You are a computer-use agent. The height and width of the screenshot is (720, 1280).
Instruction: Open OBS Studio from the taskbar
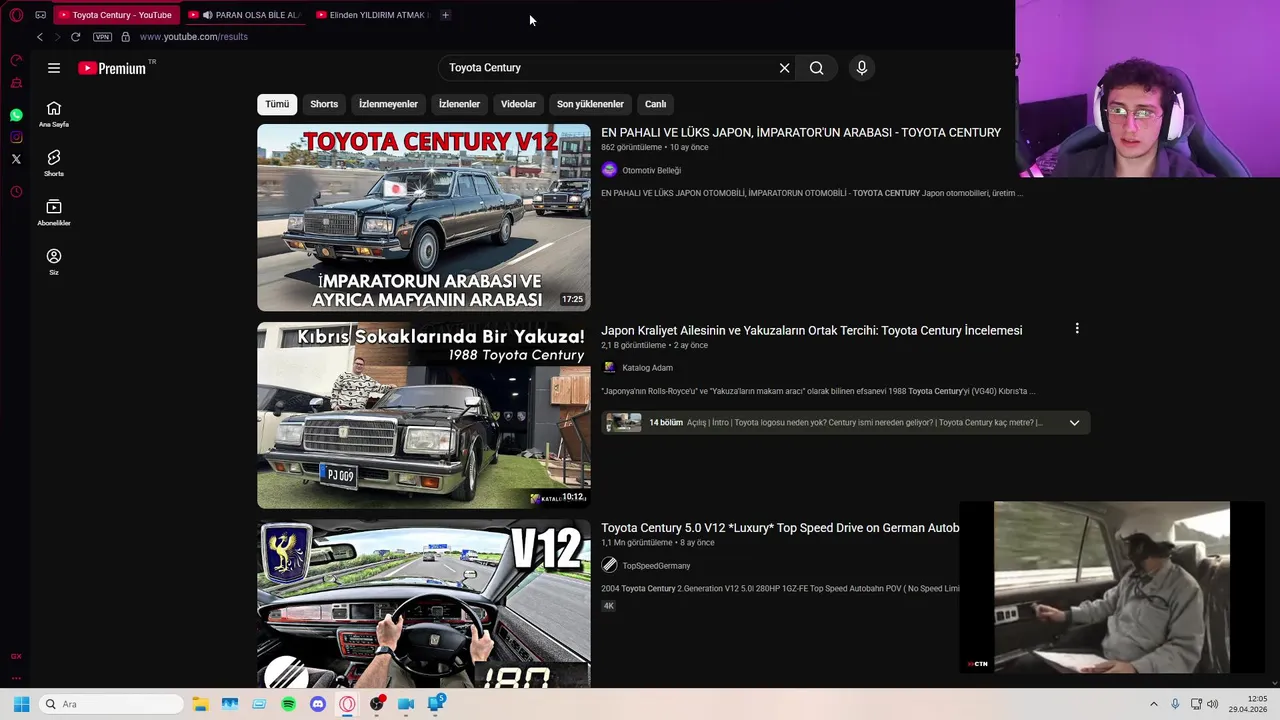pos(376,704)
